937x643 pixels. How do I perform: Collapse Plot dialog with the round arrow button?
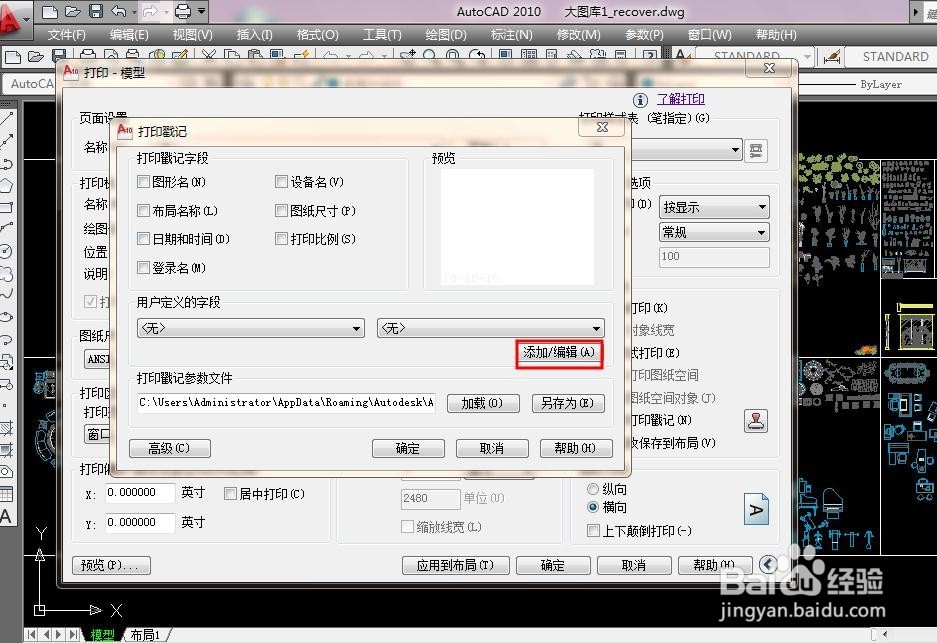(x=768, y=564)
